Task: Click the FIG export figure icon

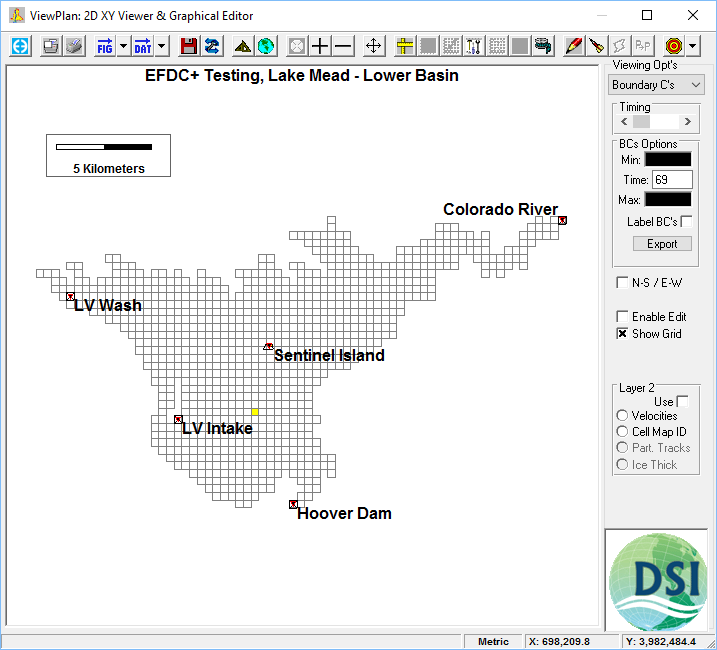Action: (104, 46)
